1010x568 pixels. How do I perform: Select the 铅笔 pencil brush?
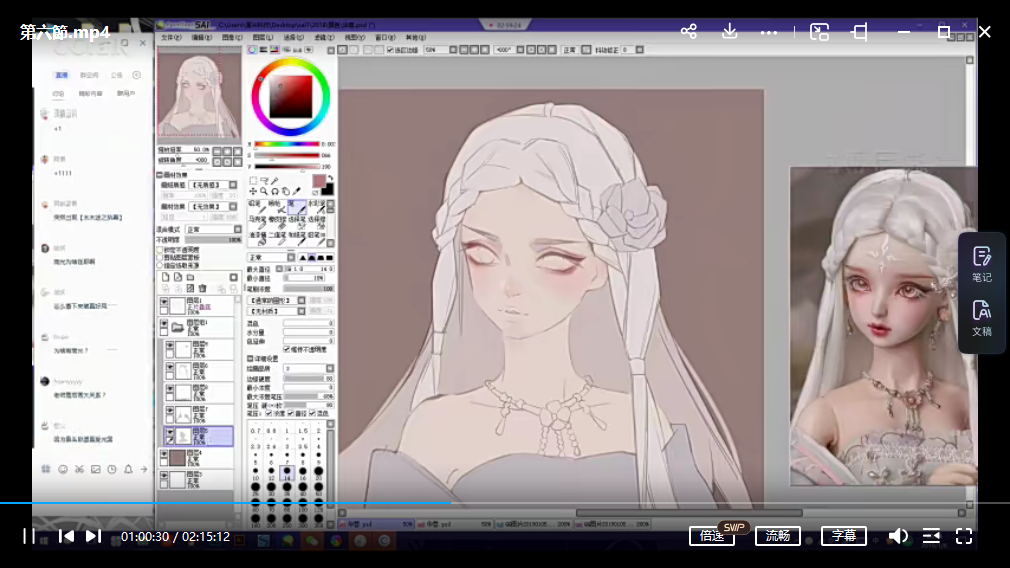258,207
